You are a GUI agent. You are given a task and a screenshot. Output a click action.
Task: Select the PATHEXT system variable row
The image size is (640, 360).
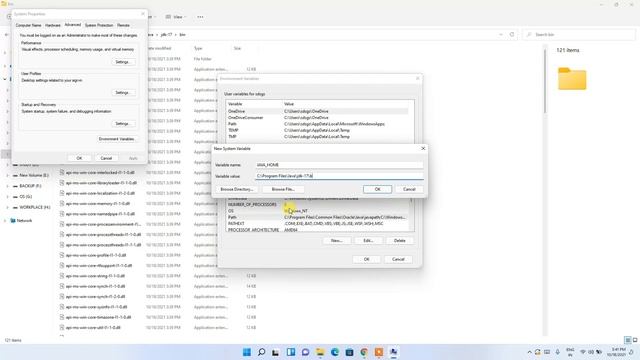[318, 224]
